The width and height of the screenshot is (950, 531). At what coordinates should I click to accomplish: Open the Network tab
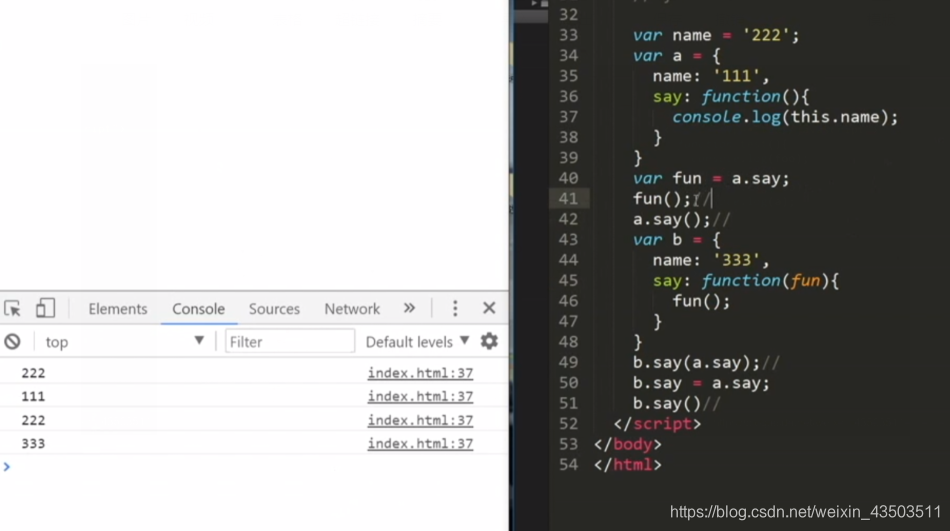pos(352,309)
